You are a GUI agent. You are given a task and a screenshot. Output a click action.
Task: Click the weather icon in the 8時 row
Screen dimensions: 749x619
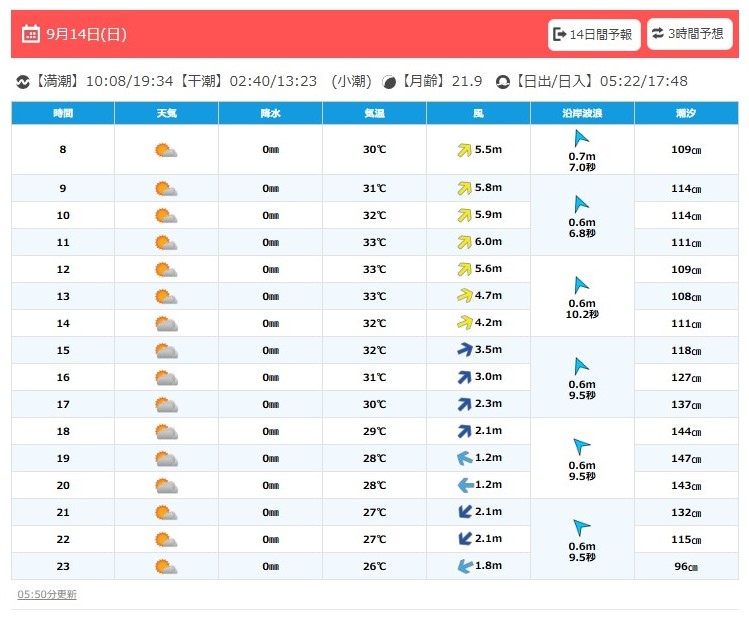(x=166, y=150)
